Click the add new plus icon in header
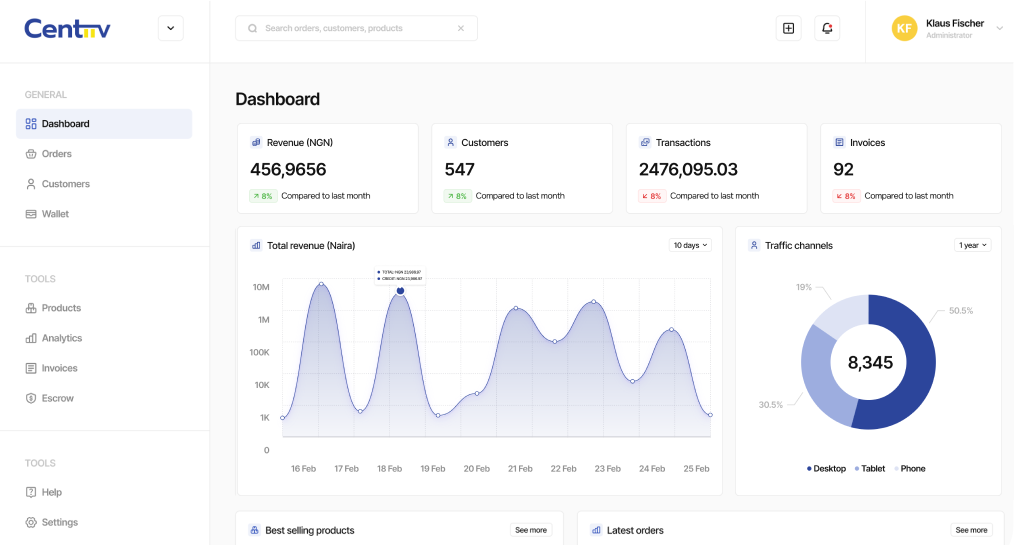Screen dimensions: 1014x545 coord(788,28)
